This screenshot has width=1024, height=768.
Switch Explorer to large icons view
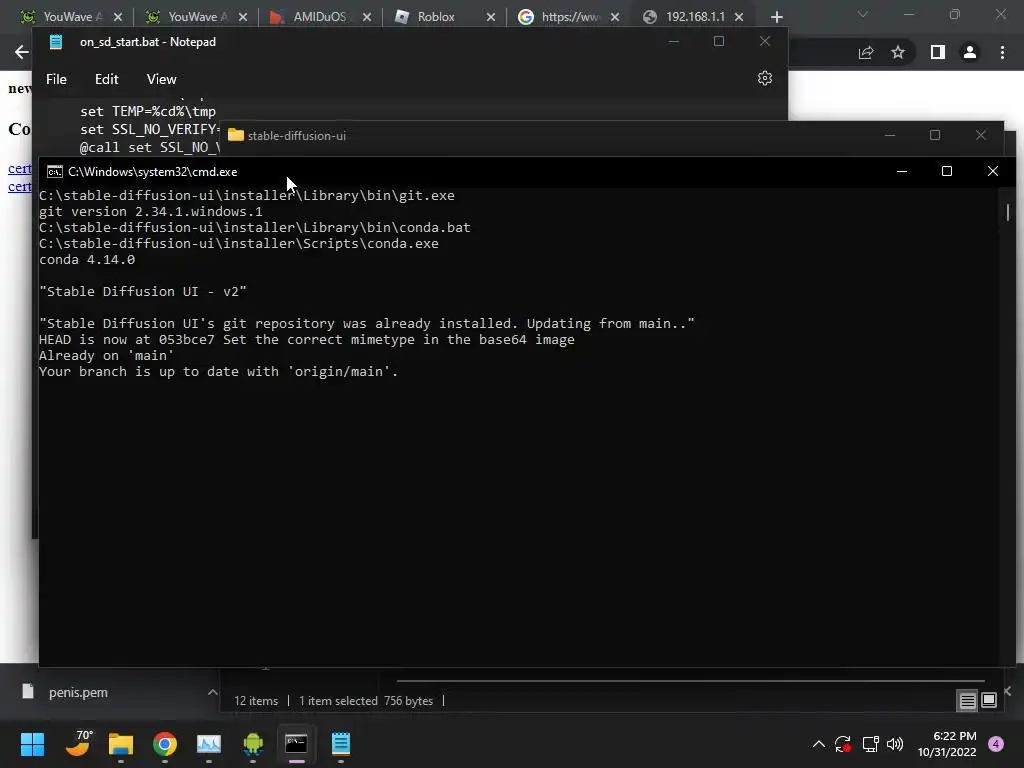click(989, 701)
